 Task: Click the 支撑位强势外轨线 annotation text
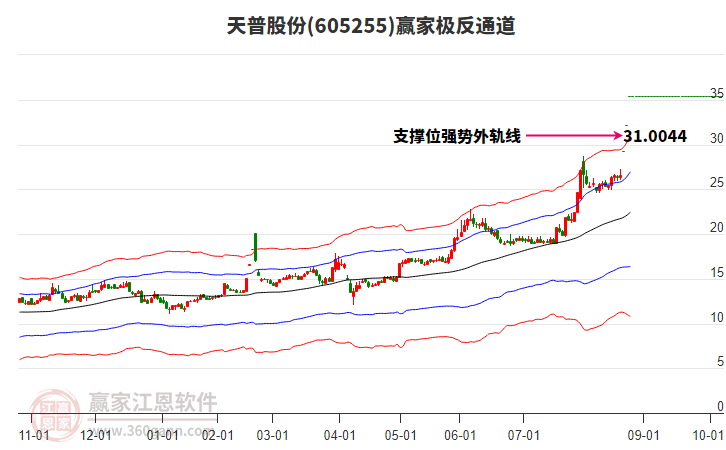tap(457, 136)
